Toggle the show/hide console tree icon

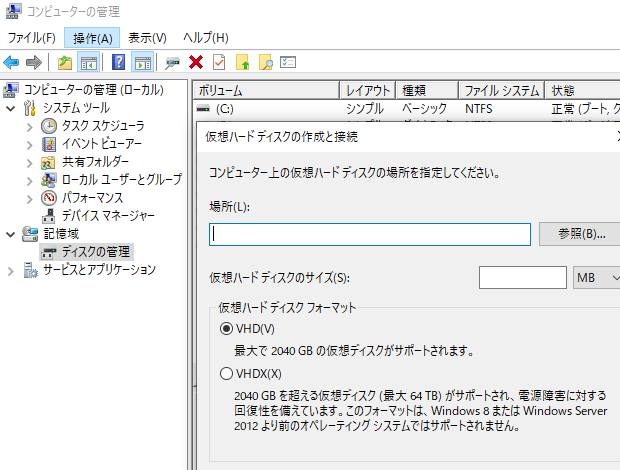[x=89, y=63]
